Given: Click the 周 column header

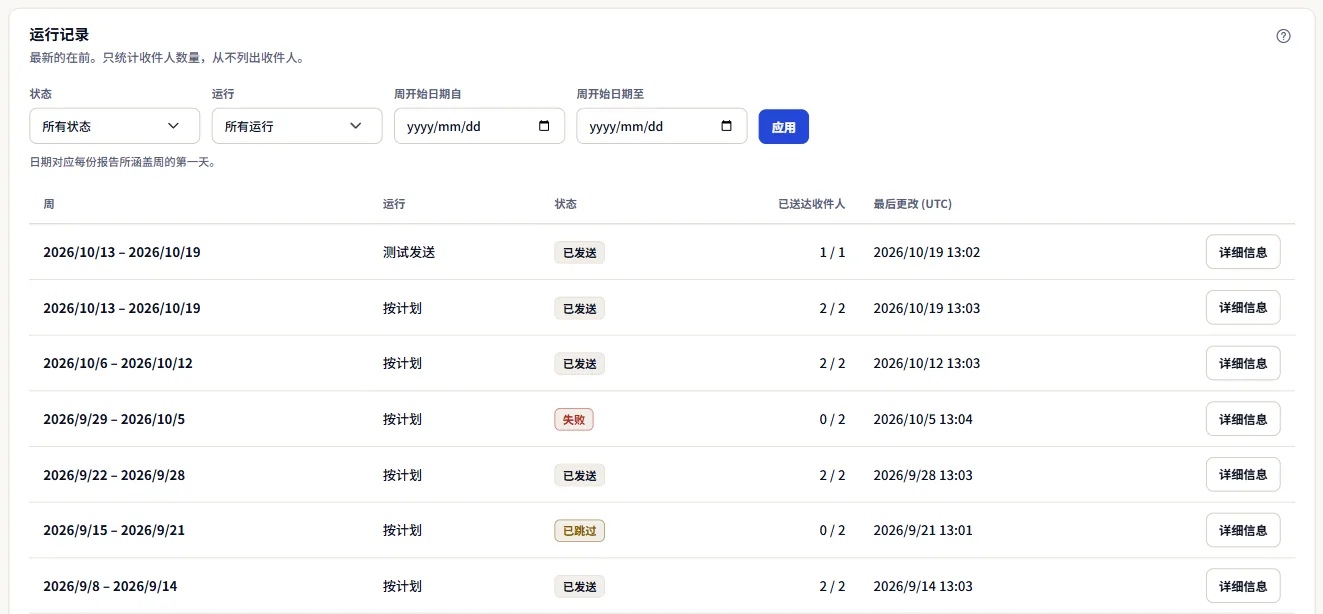Looking at the screenshot, I should (49, 204).
